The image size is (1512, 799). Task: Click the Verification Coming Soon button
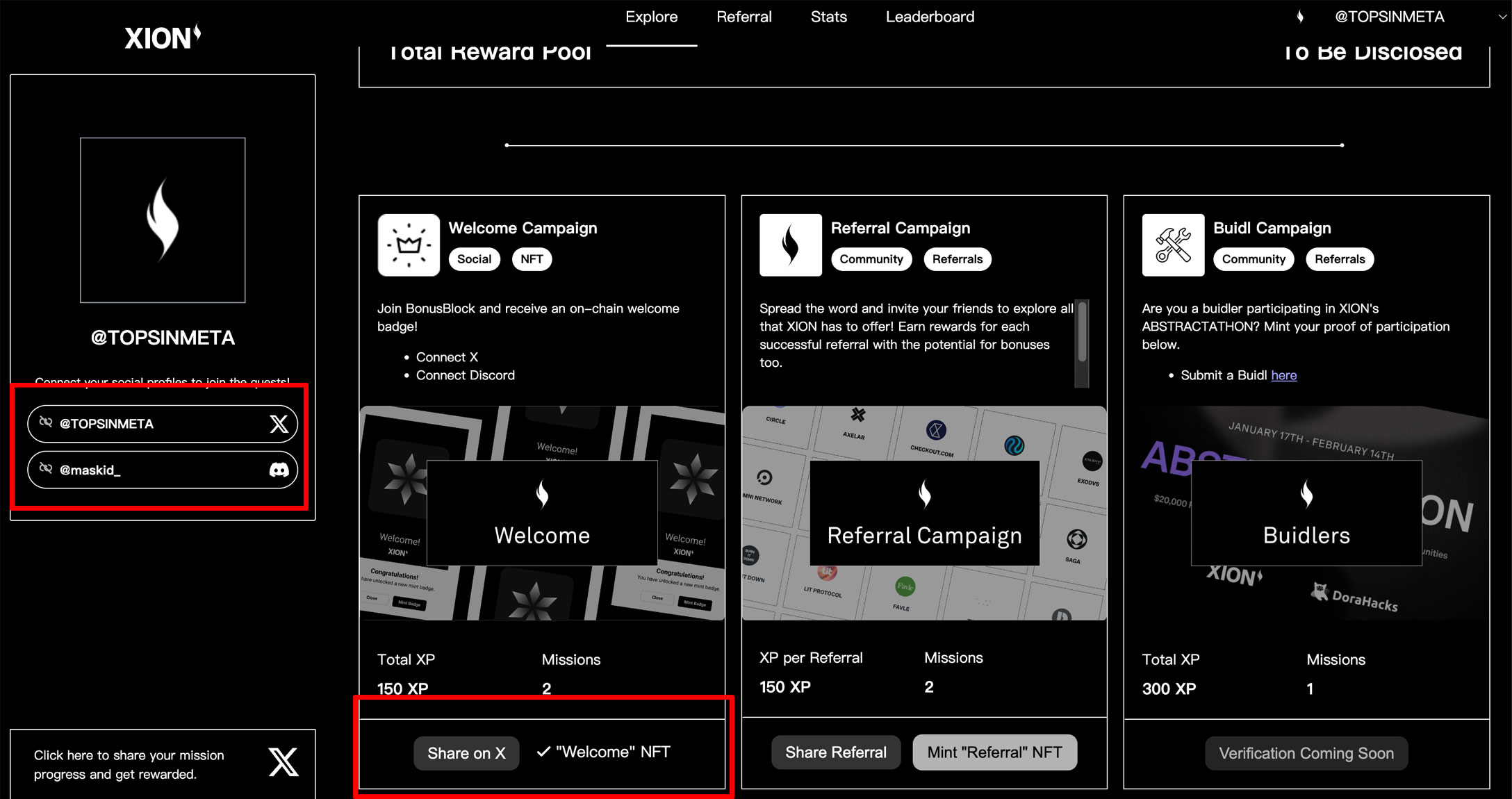click(1306, 753)
